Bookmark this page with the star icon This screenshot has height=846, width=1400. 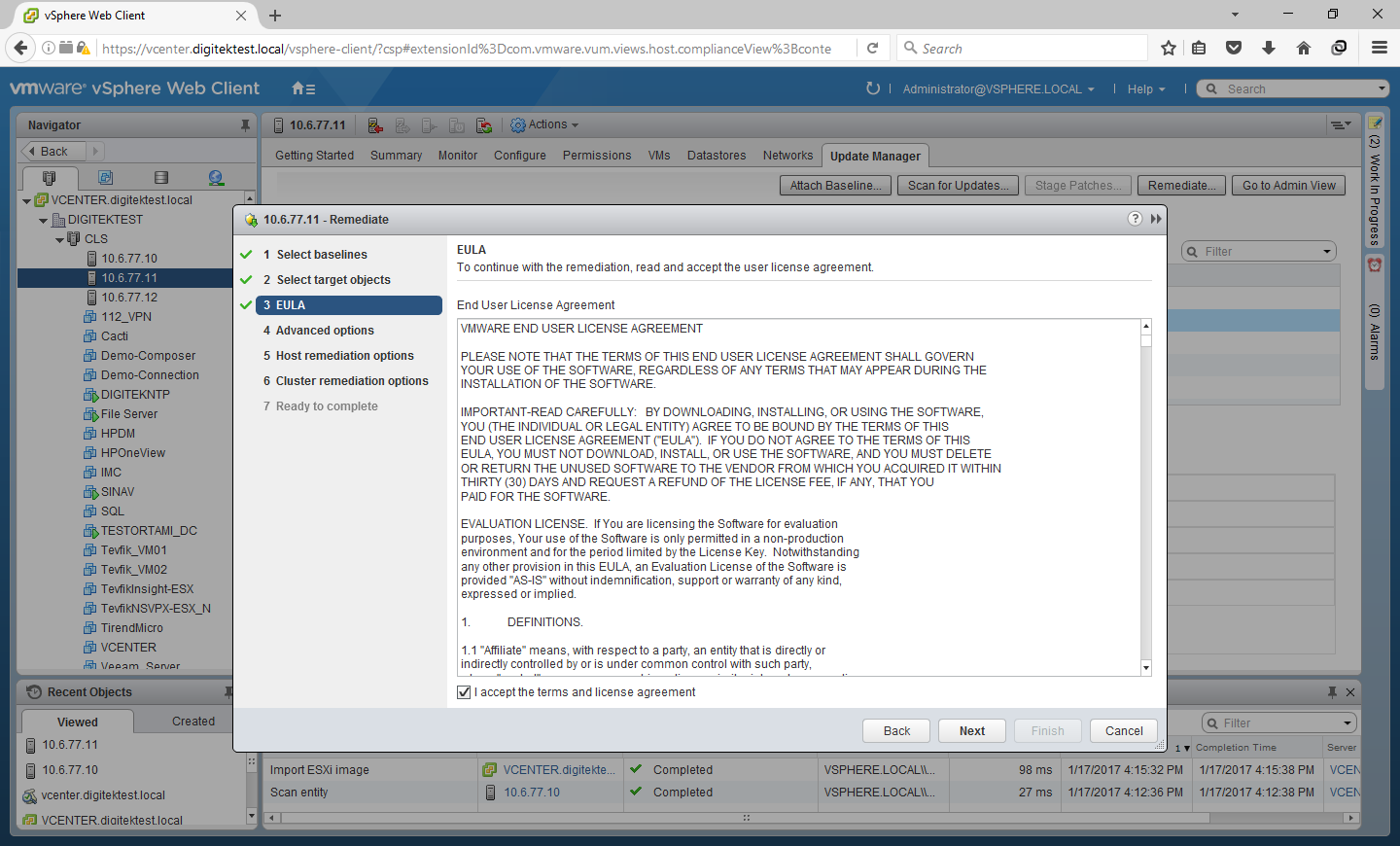(x=1169, y=48)
